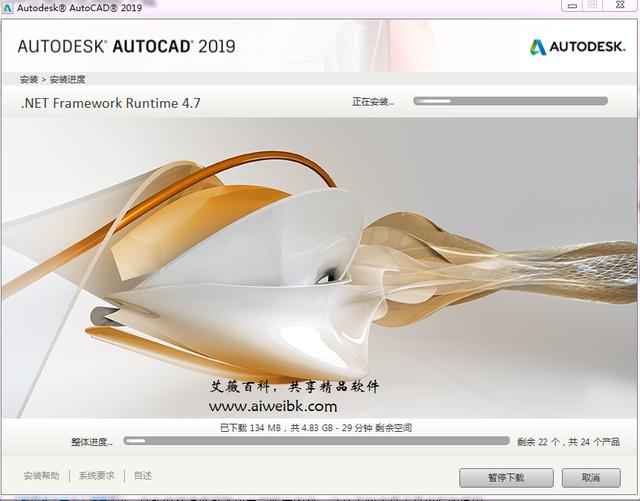Click the disabled maximize window button
The width and height of the screenshot is (640, 501).
click(x=592, y=5)
